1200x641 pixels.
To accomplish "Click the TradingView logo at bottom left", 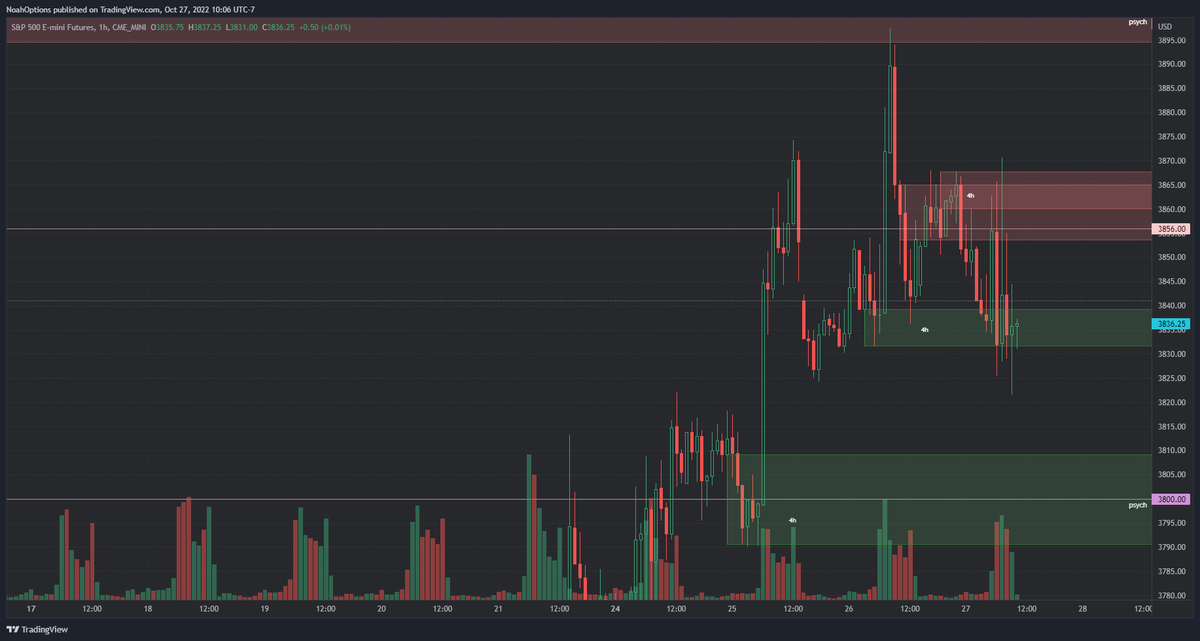I will tap(37, 630).
